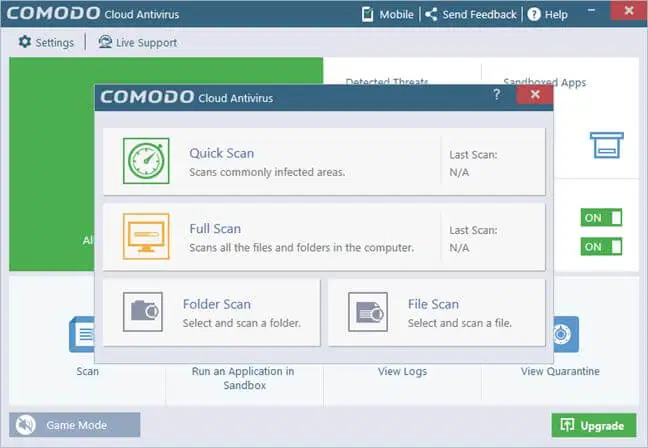Click 'Scans commonly infected areas.' text

click(x=267, y=172)
